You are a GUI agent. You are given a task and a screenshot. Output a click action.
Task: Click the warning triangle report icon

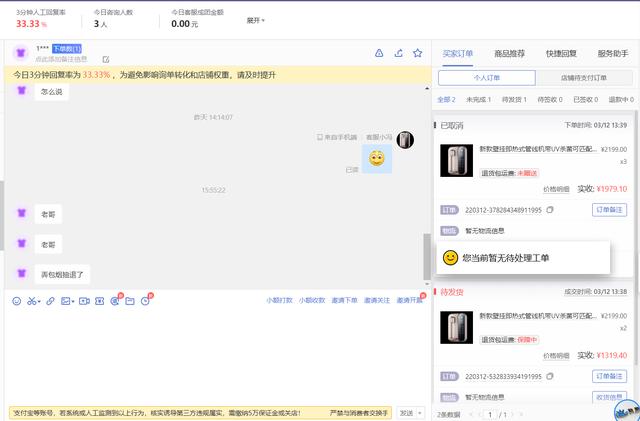pyautogui.click(x=379, y=53)
